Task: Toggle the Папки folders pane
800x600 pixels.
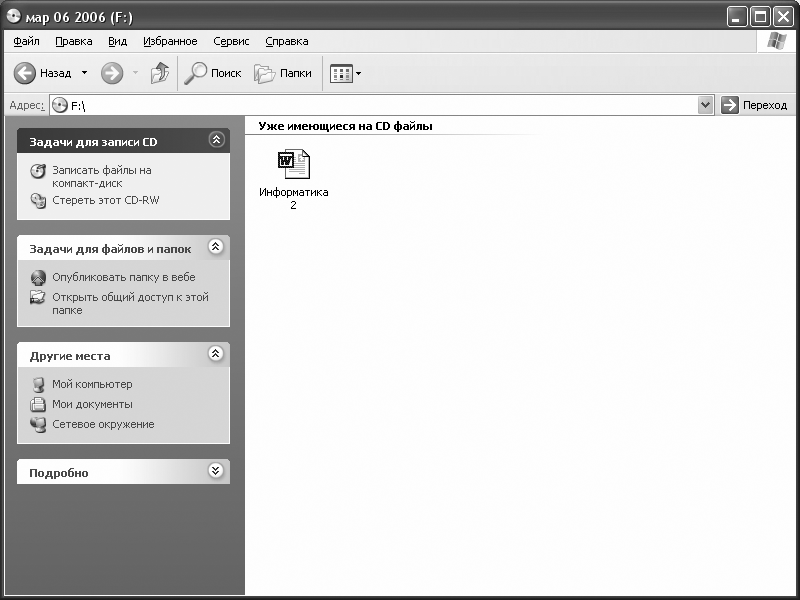Action: pyautogui.click(x=283, y=73)
